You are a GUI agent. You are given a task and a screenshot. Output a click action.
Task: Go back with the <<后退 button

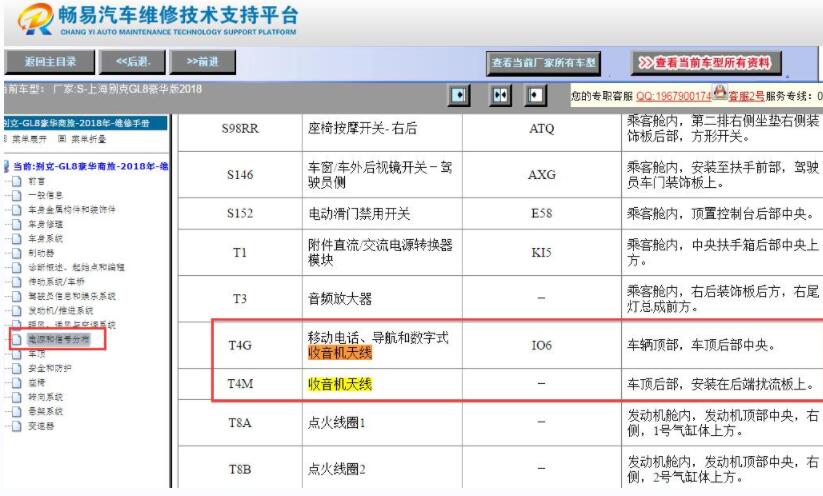[132, 62]
